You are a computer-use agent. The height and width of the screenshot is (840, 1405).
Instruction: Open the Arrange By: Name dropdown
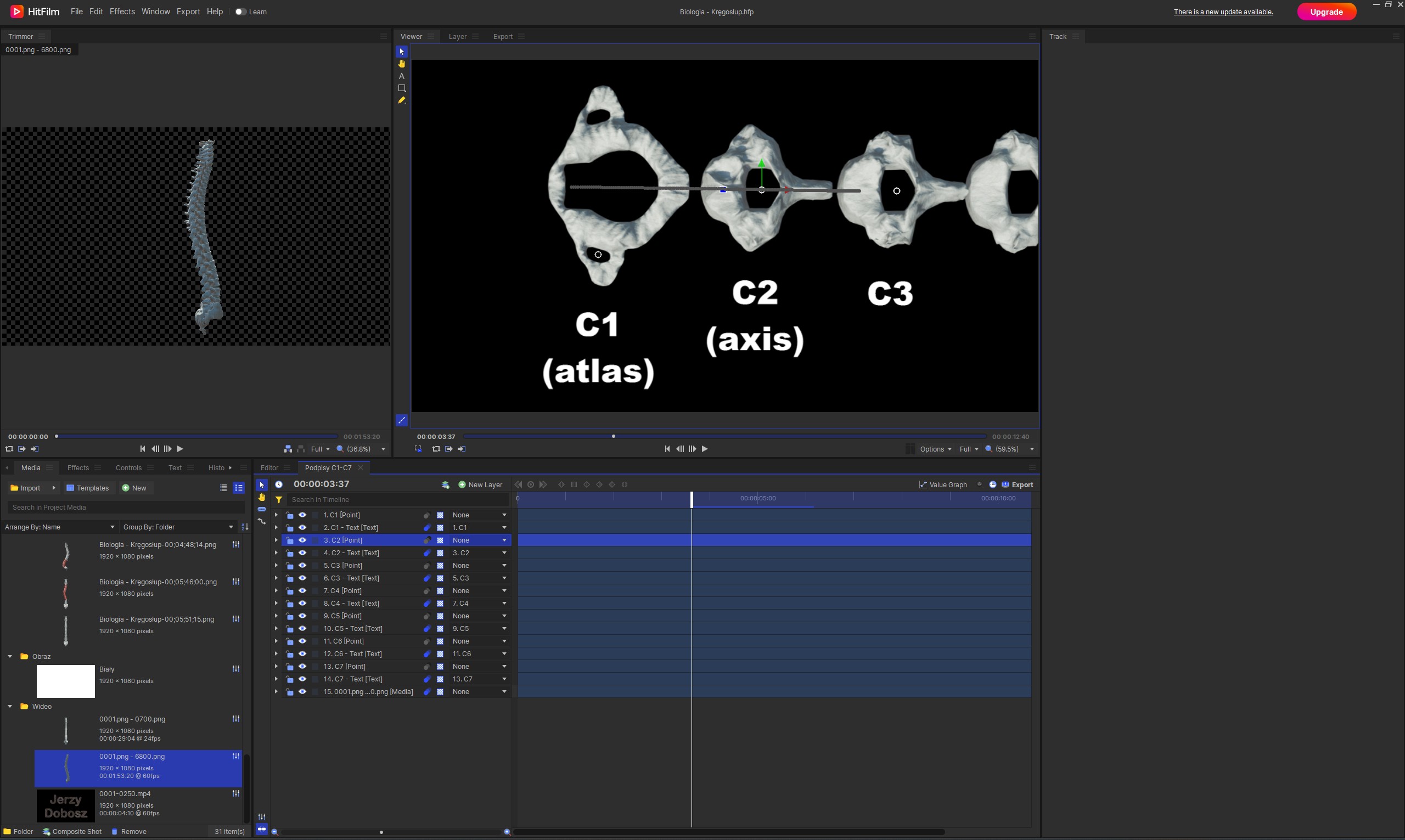coord(59,527)
